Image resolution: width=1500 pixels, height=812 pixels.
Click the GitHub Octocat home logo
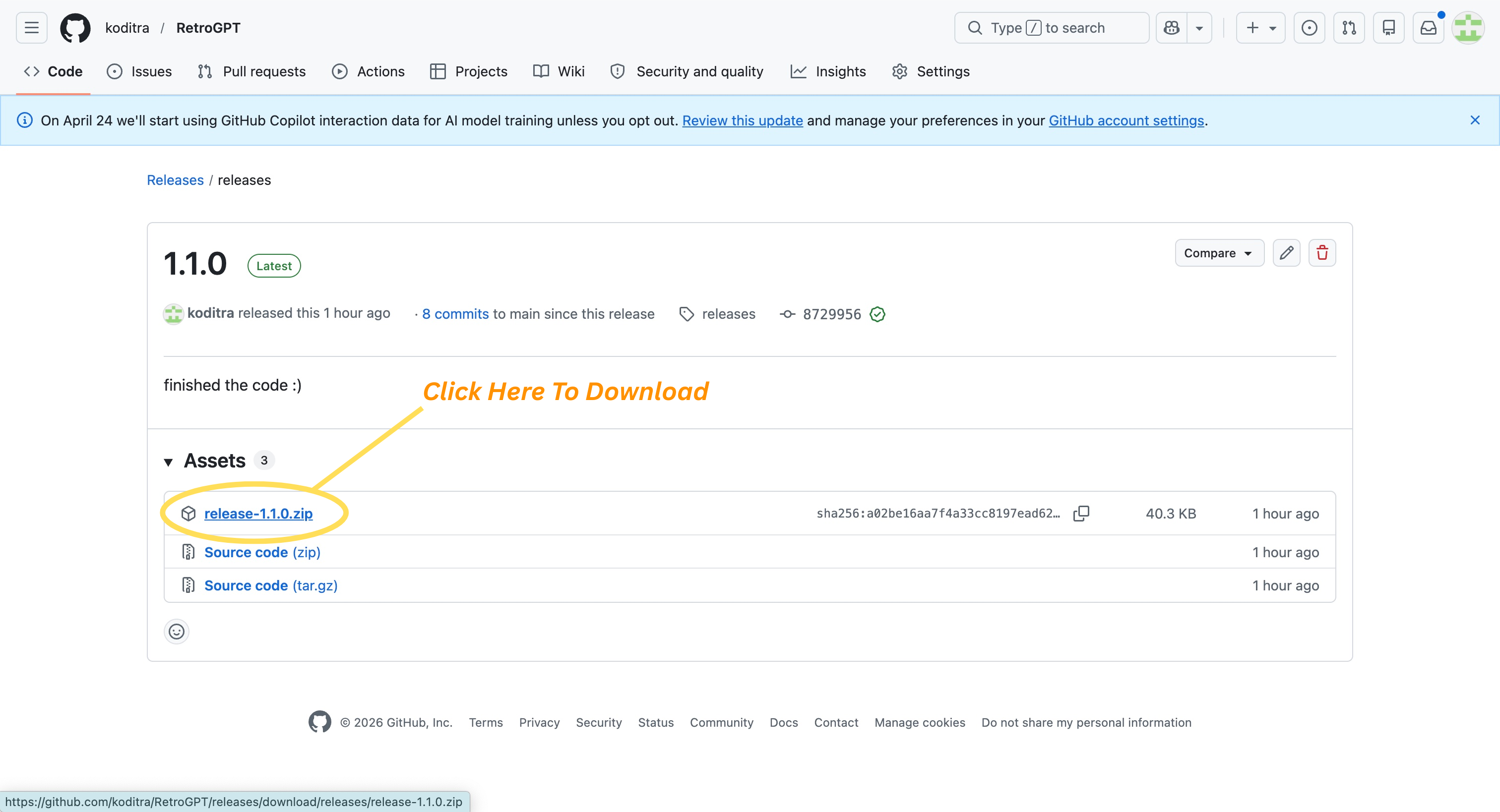pos(75,28)
